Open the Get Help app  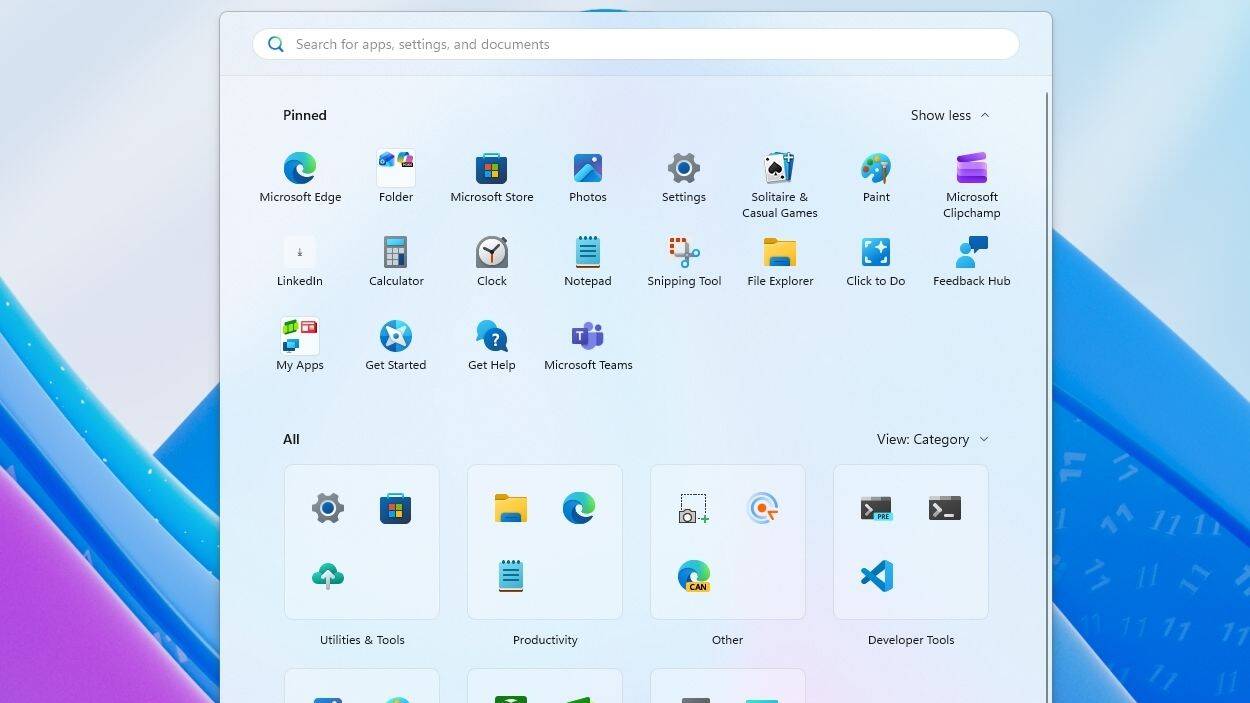click(492, 346)
